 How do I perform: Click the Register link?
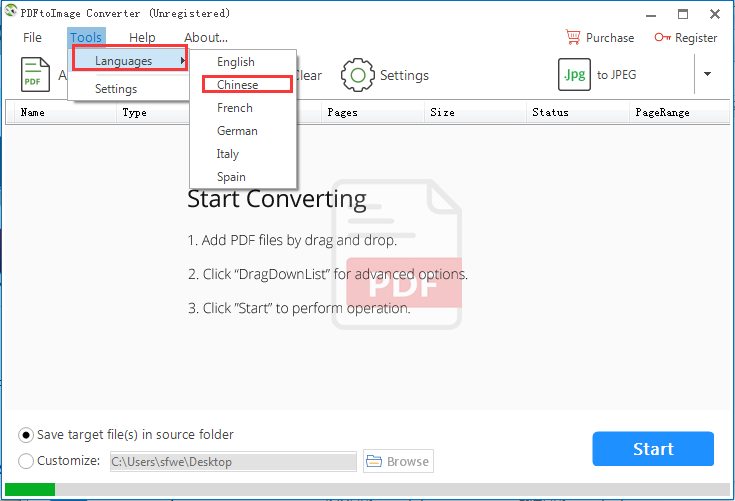point(696,37)
